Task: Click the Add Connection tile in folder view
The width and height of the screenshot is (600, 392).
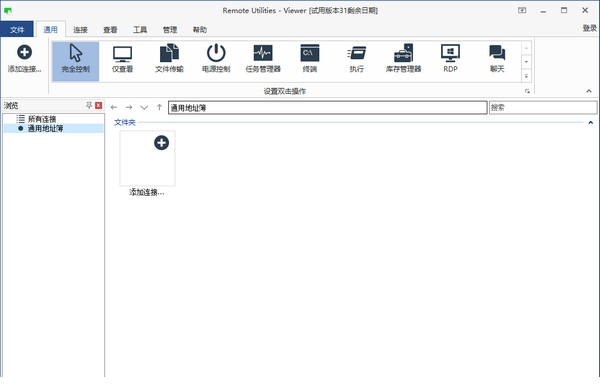Action: 147,163
